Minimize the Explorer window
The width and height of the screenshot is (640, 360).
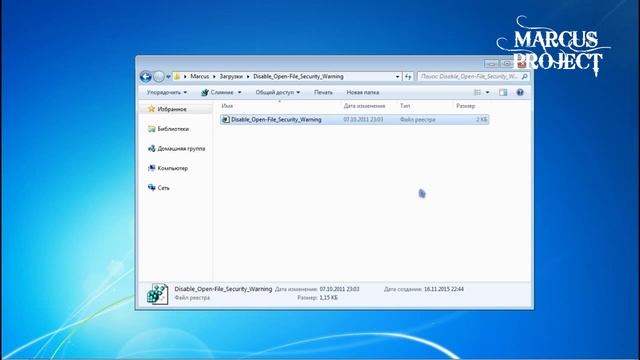click(x=491, y=64)
